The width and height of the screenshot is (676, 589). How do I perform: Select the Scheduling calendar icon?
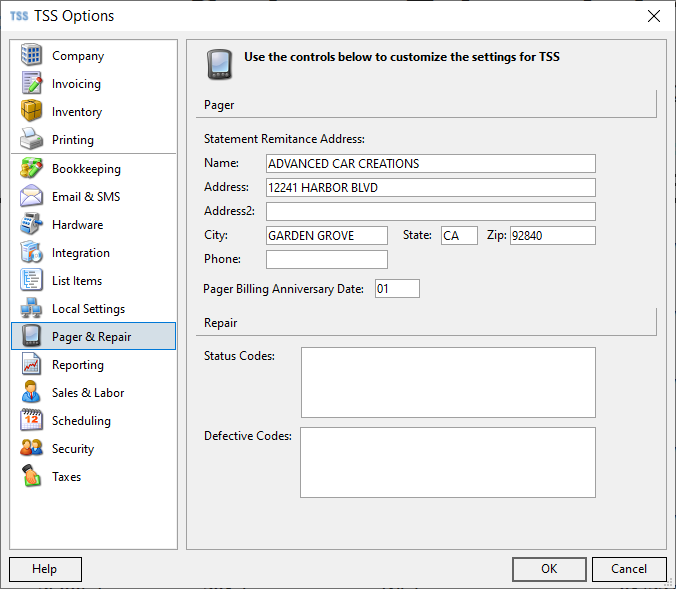[x=31, y=420]
